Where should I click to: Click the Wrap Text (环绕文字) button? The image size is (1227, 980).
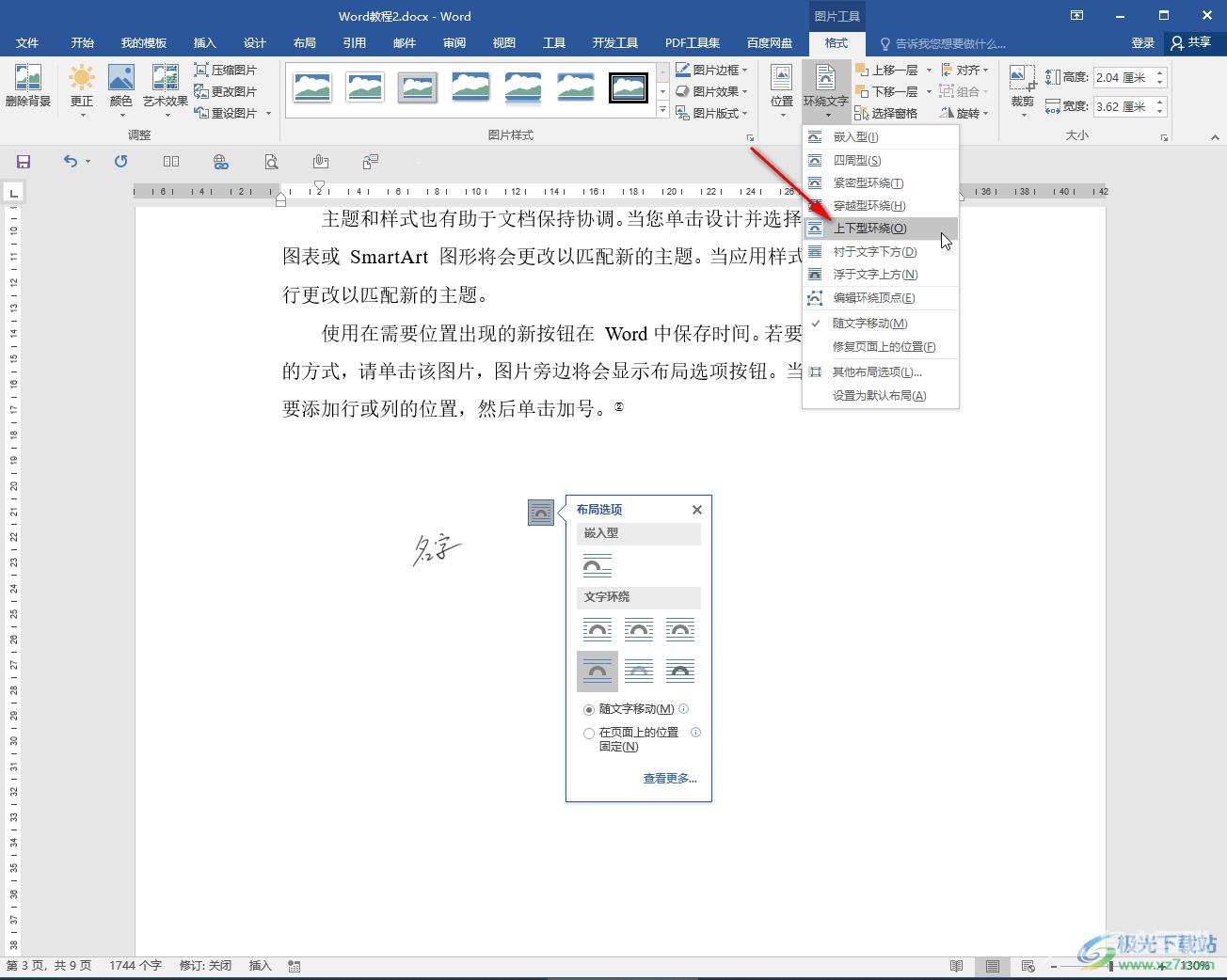[825, 90]
